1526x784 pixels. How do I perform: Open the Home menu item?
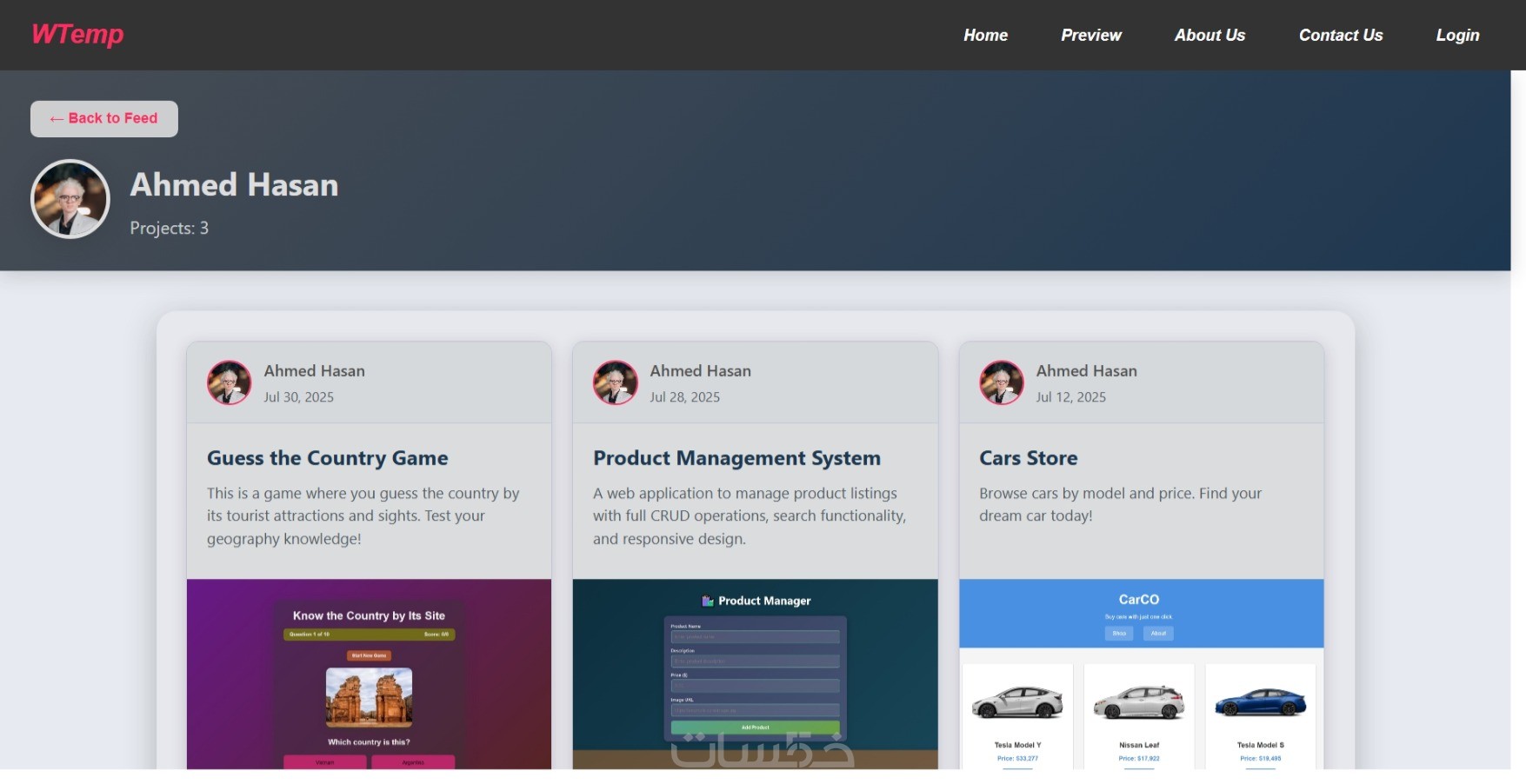click(x=985, y=35)
